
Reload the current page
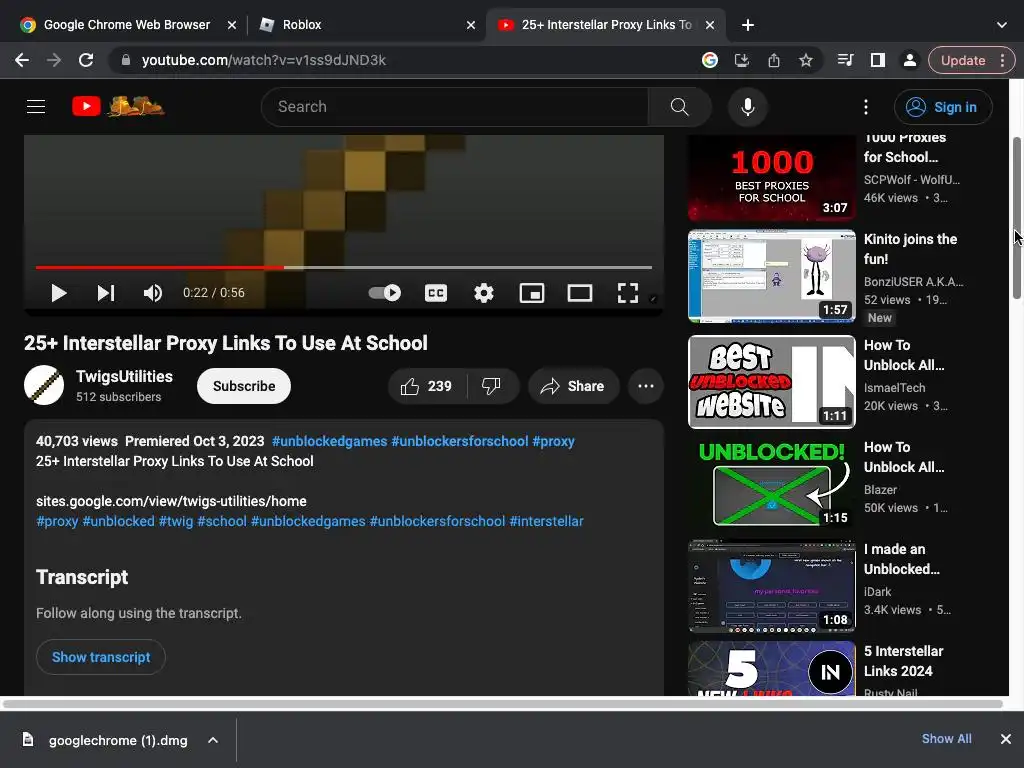(86, 60)
